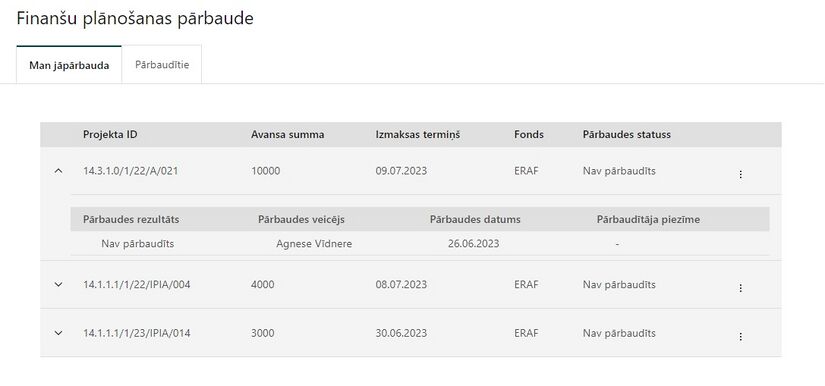The width and height of the screenshot is (825, 386).
Task: Click the Avansa summa column header
Action: coord(288,135)
